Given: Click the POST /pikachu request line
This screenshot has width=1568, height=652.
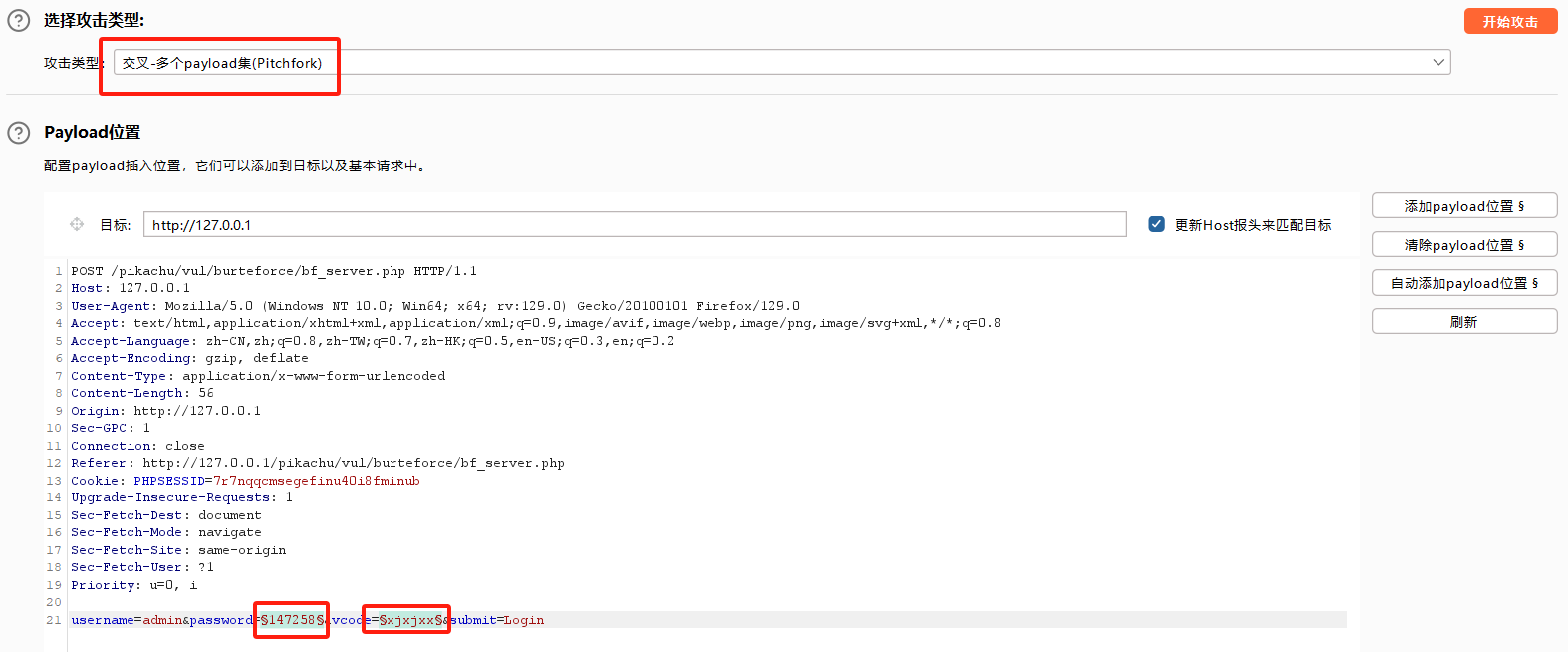Looking at the screenshot, I should (274, 271).
